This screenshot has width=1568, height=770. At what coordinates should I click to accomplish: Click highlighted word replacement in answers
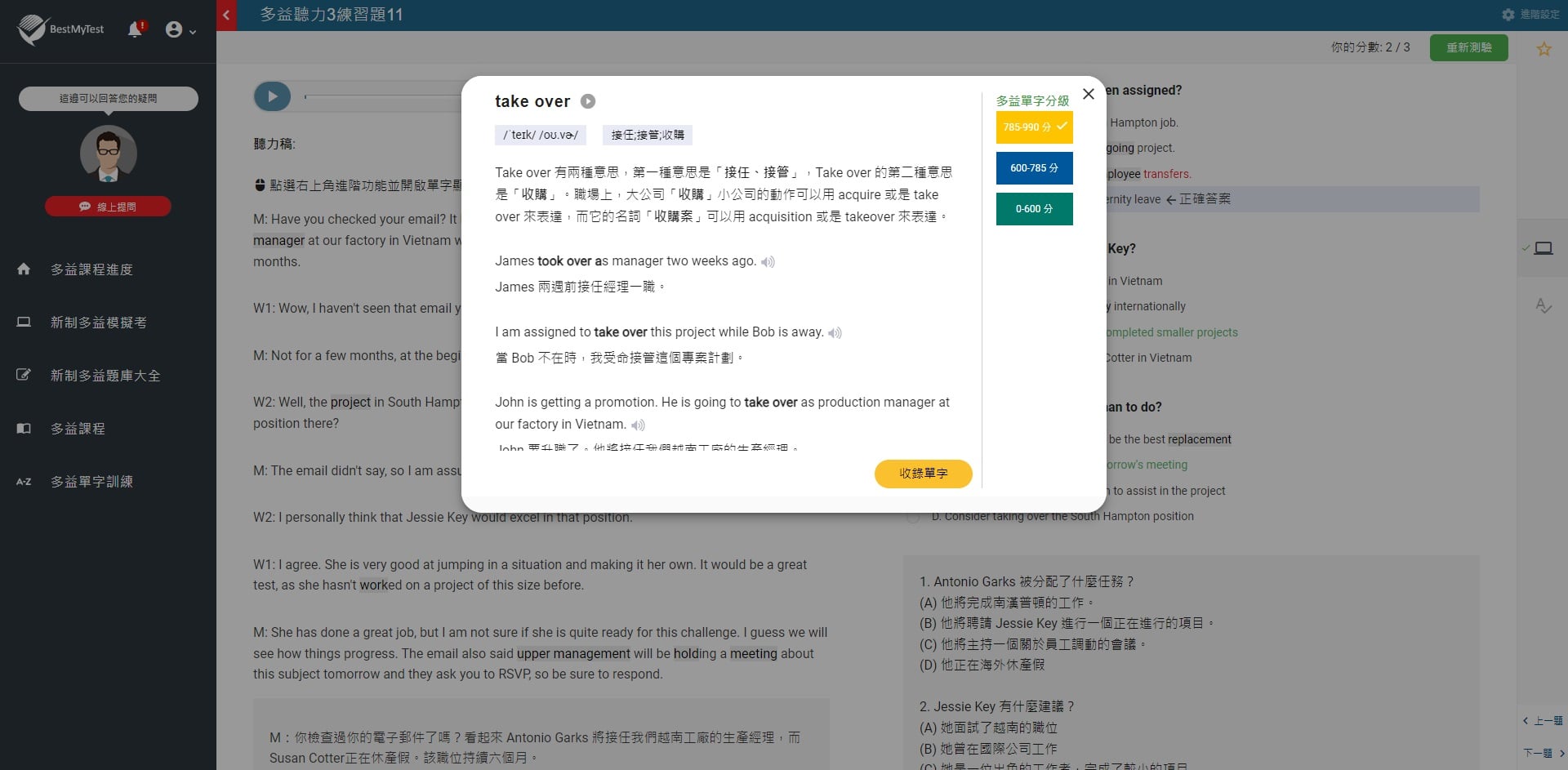tap(1200, 439)
